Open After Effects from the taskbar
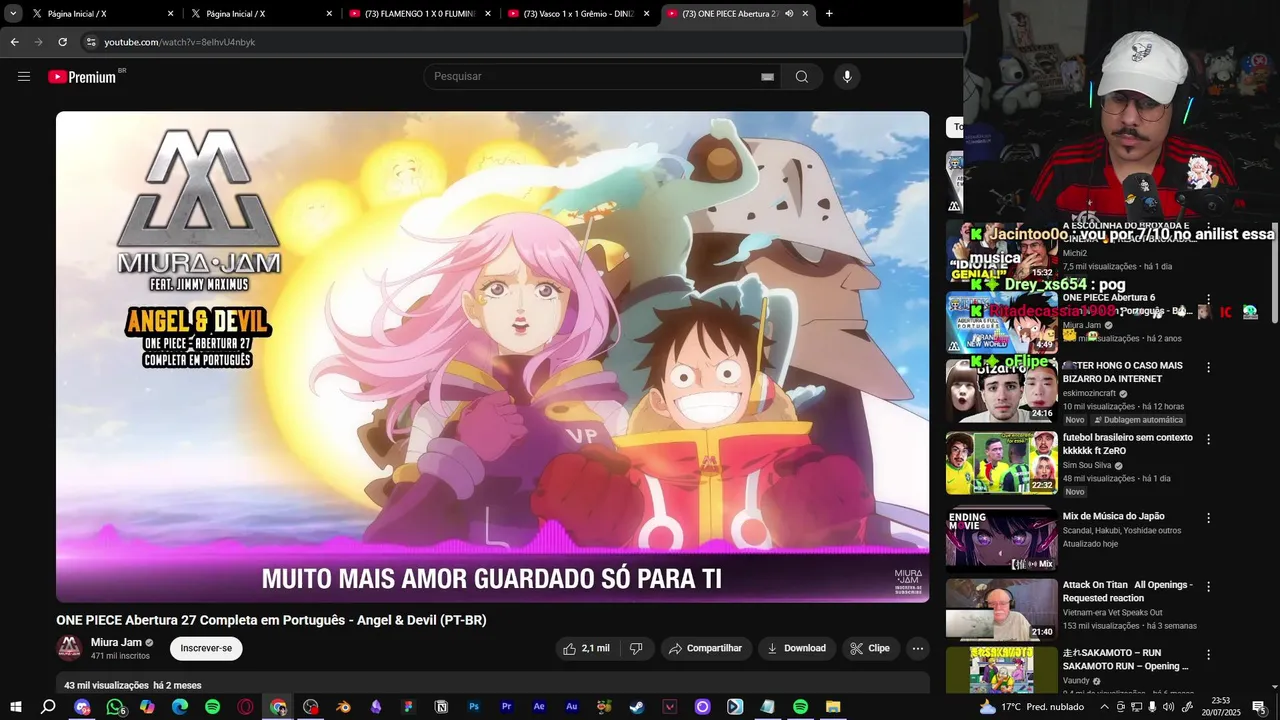 [x=539, y=707]
